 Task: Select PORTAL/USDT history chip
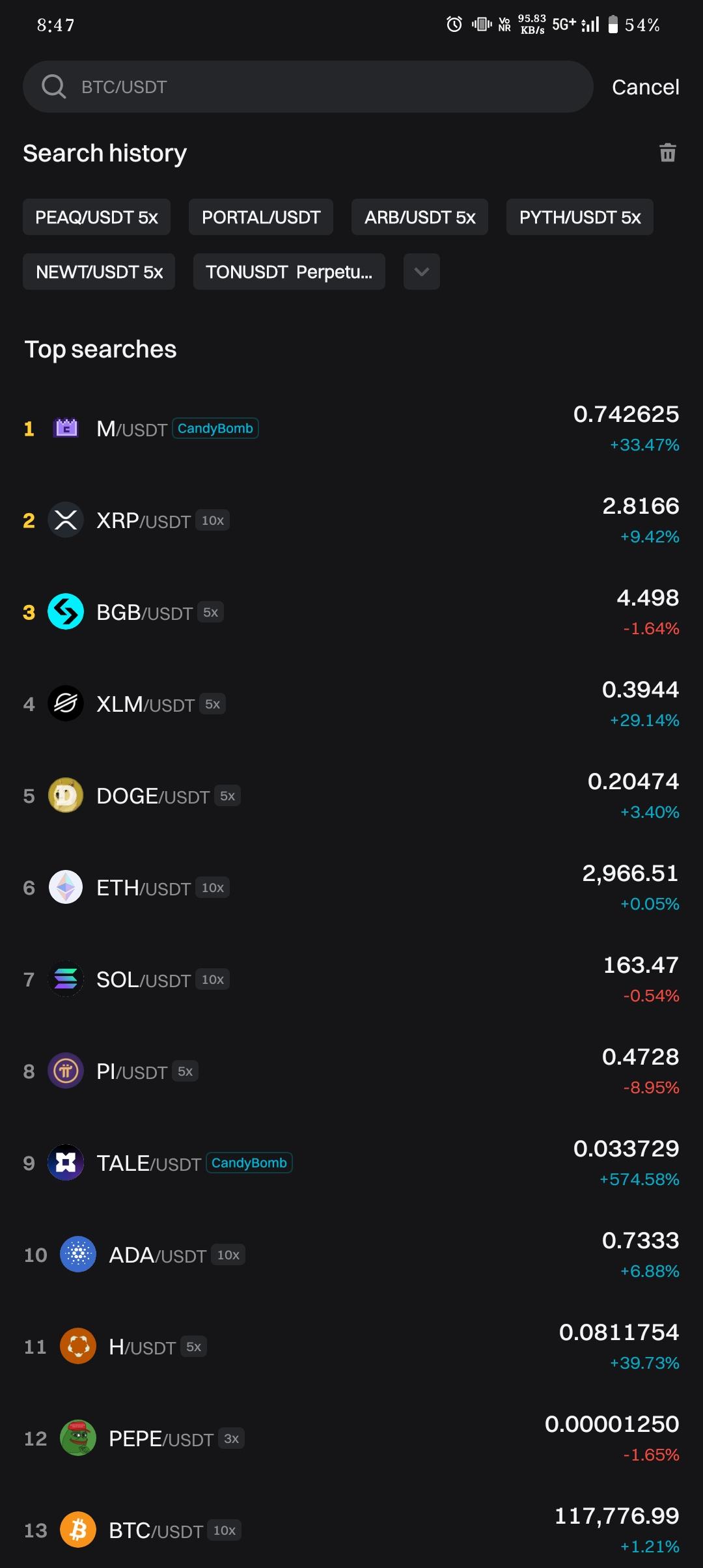(261, 217)
